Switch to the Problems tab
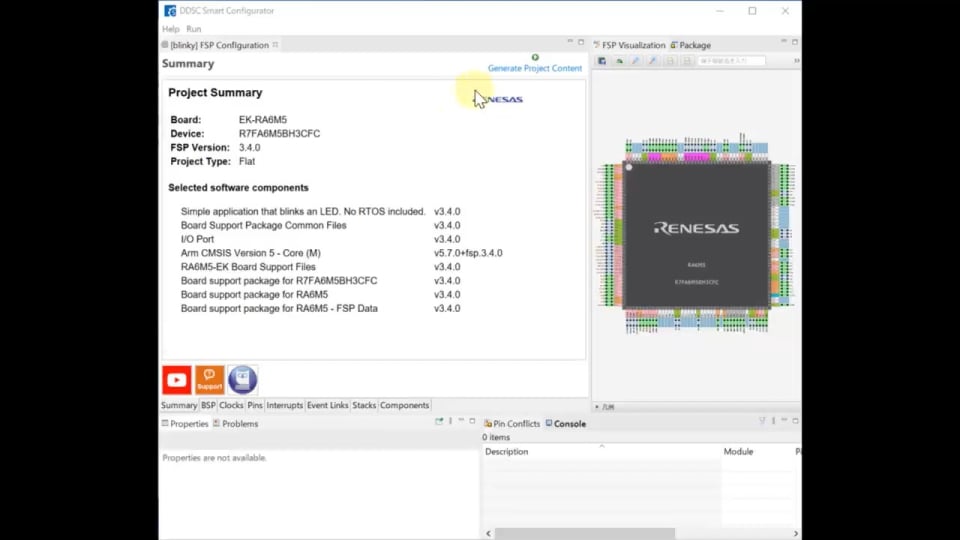Image resolution: width=960 pixels, height=540 pixels. coord(236,424)
